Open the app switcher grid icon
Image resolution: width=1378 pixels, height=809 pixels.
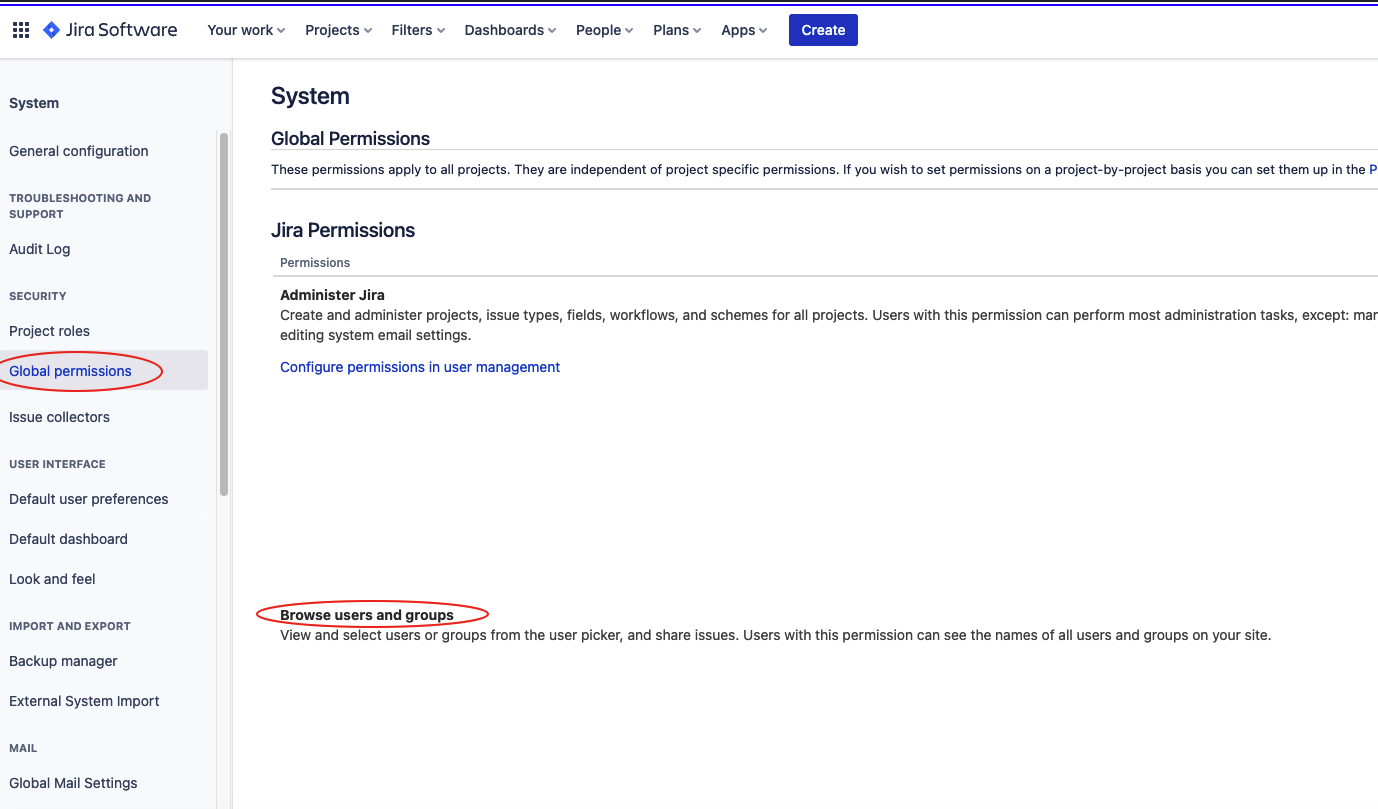[20, 30]
